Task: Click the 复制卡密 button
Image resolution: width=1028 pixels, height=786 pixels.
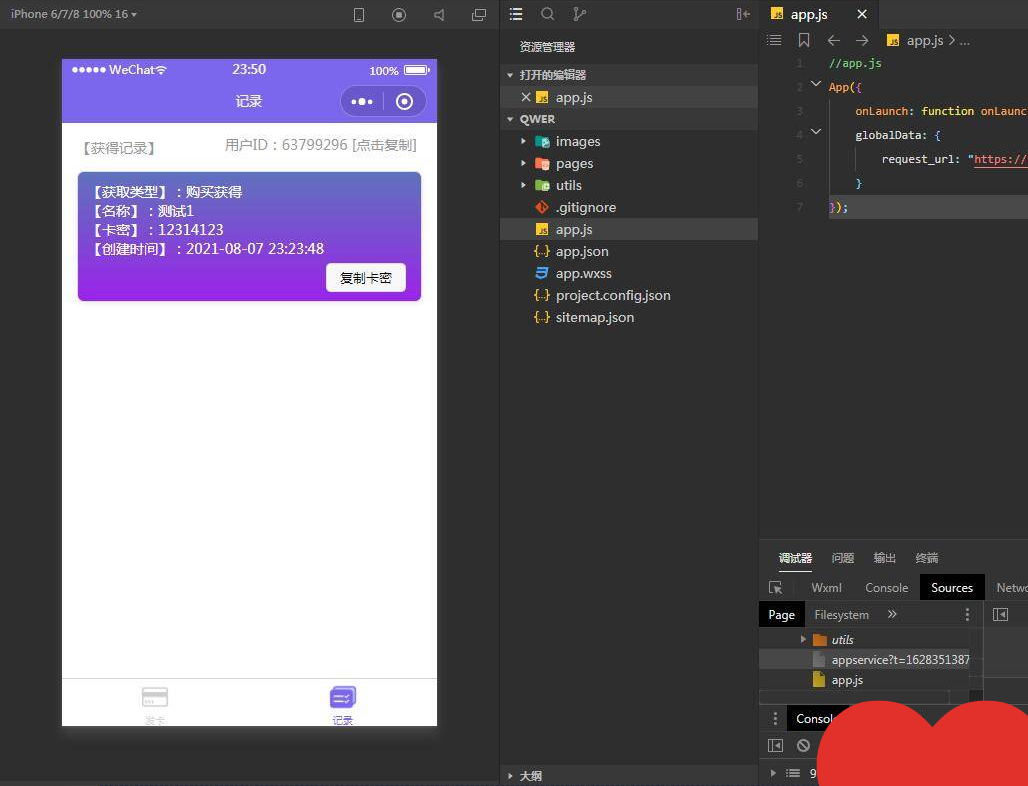Action: coord(366,278)
